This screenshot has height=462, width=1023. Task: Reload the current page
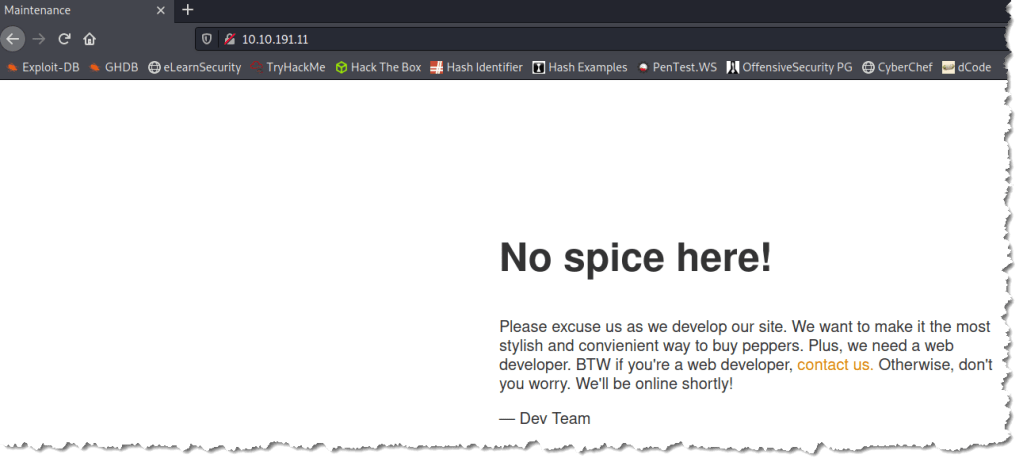64,39
